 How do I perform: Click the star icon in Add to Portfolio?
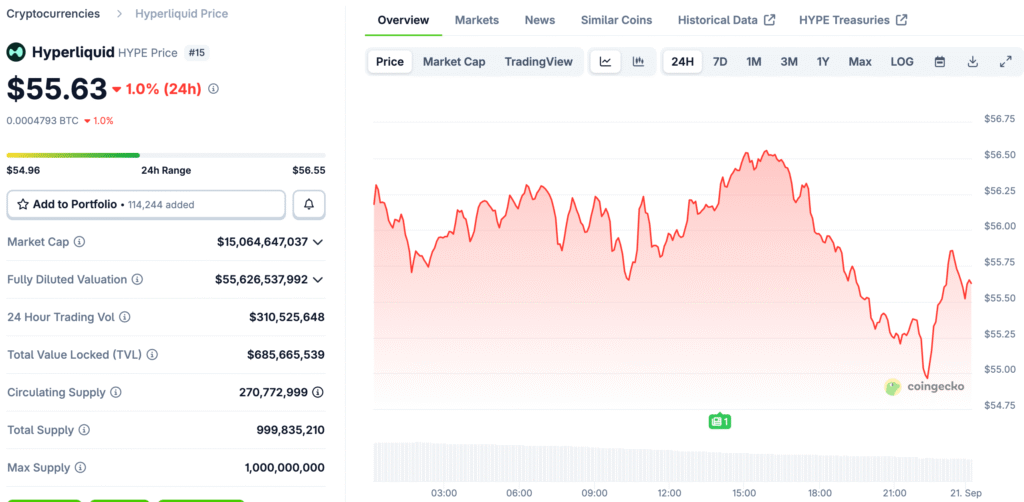coord(23,204)
